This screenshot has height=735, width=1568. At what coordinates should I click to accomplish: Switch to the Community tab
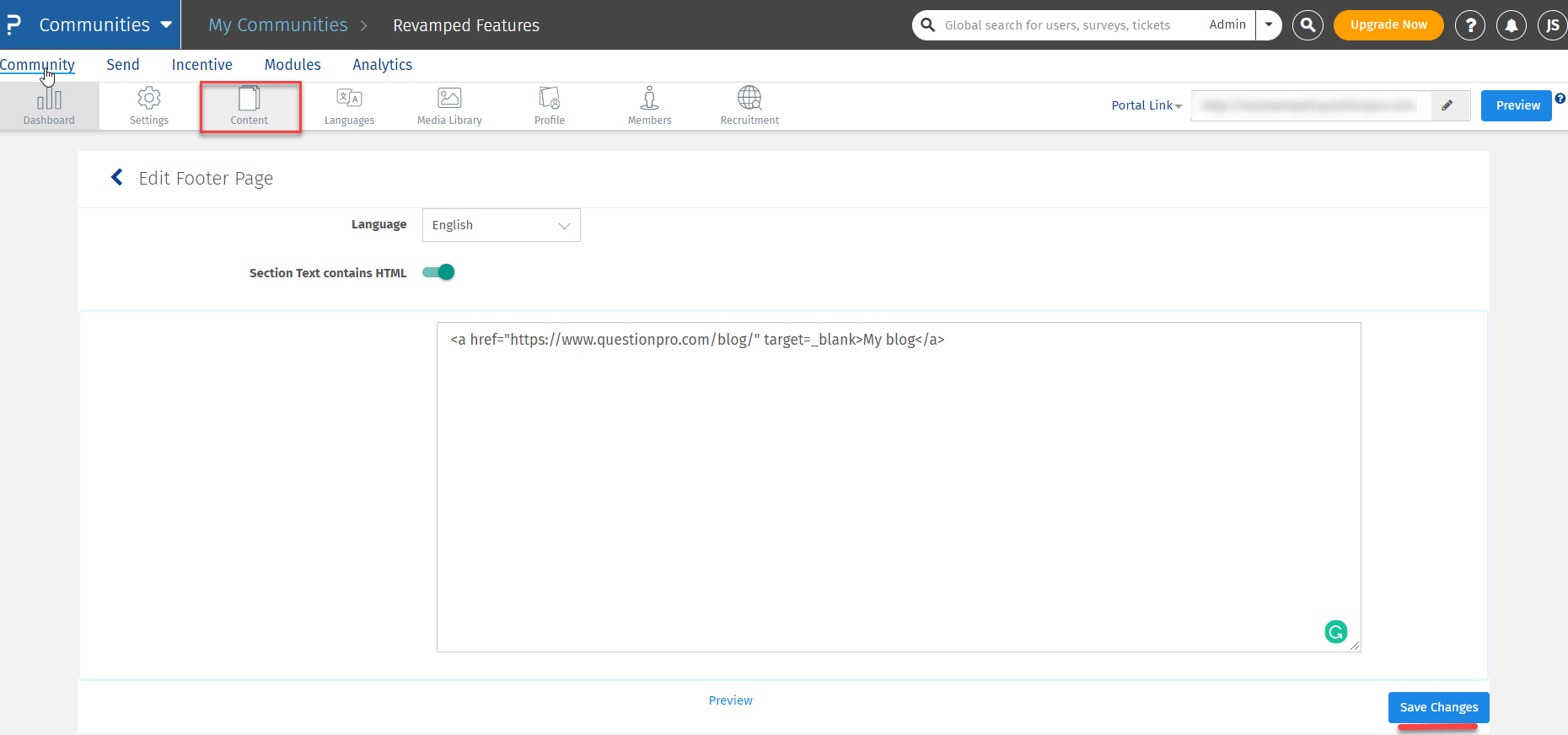click(37, 65)
